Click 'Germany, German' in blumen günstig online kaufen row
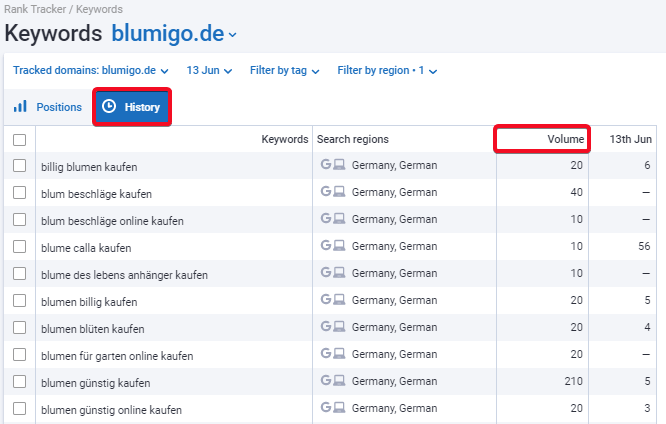The width and height of the screenshot is (666, 424). 394,408
